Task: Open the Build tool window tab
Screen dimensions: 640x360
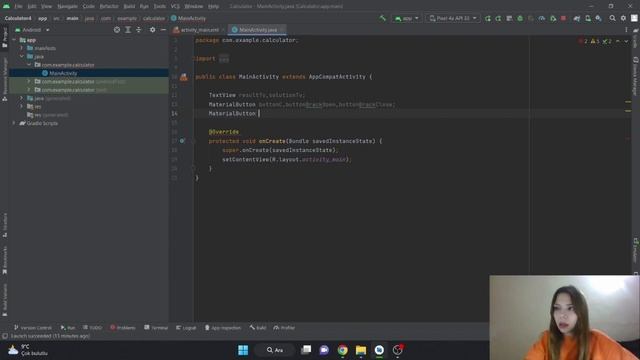Action: point(258,328)
